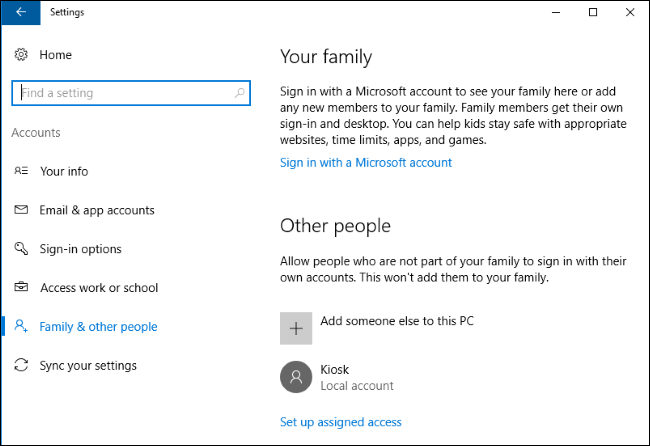Close the Settings window
This screenshot has height=446, width=650.
click(630, 12)
